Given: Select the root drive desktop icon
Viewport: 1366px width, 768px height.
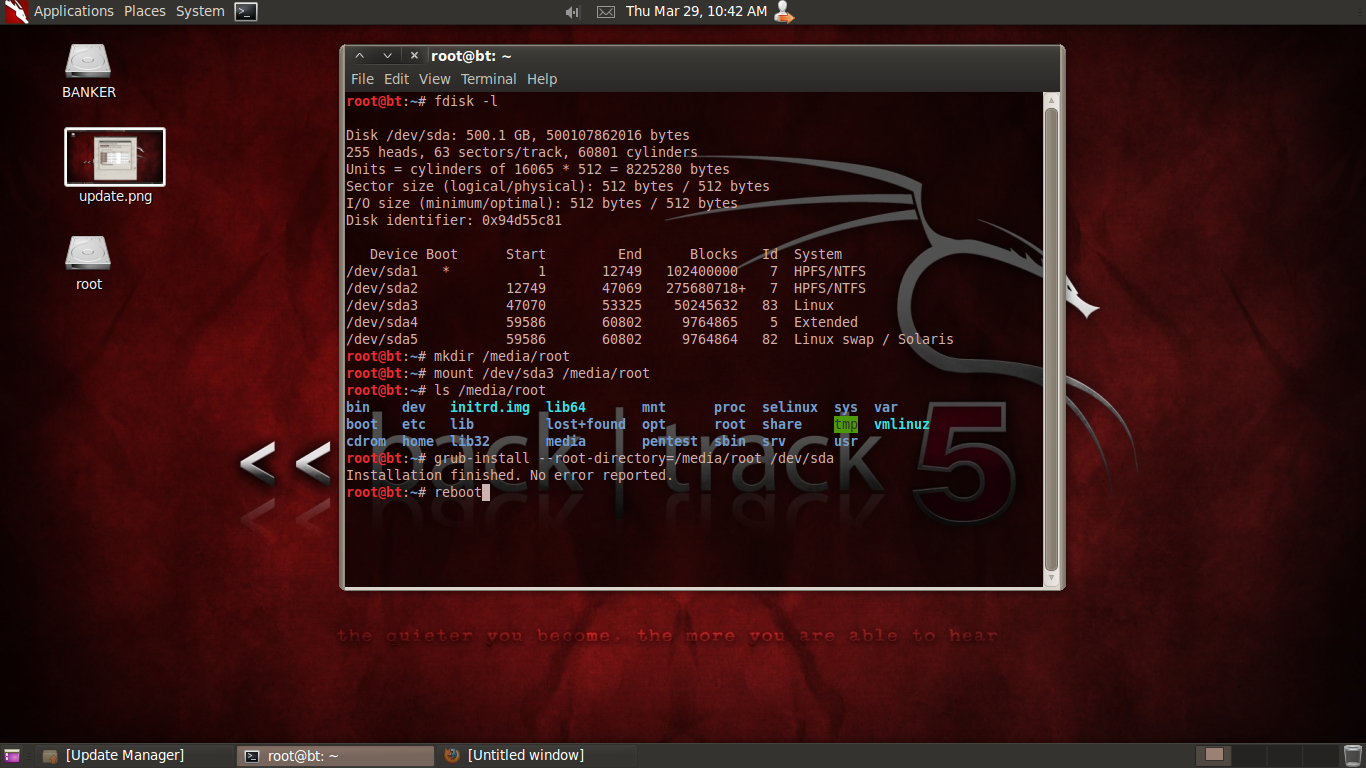Looking at the screenshot, I should [x=89, y=263].
